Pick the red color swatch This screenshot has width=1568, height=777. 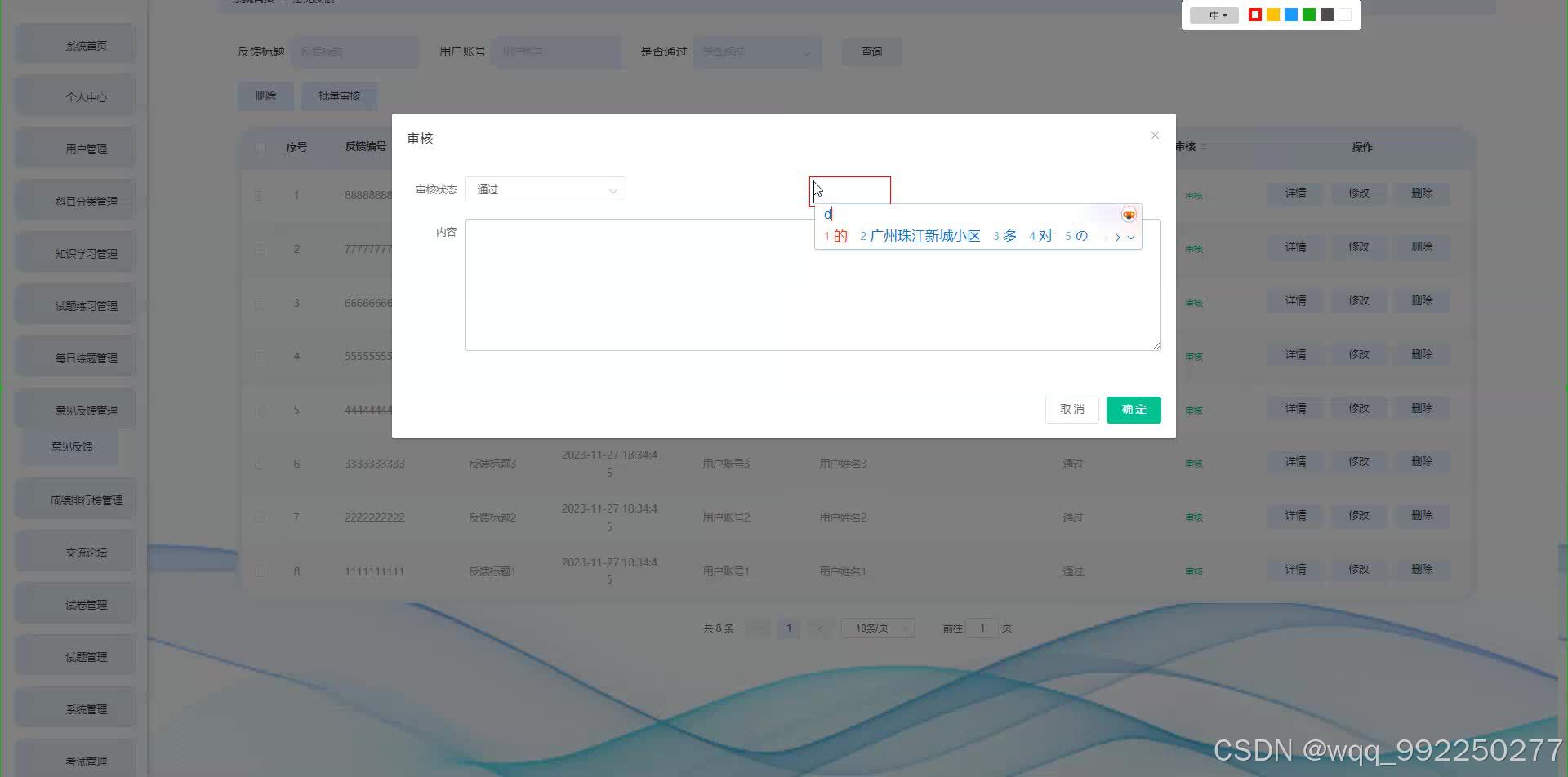coord(1255,15)
